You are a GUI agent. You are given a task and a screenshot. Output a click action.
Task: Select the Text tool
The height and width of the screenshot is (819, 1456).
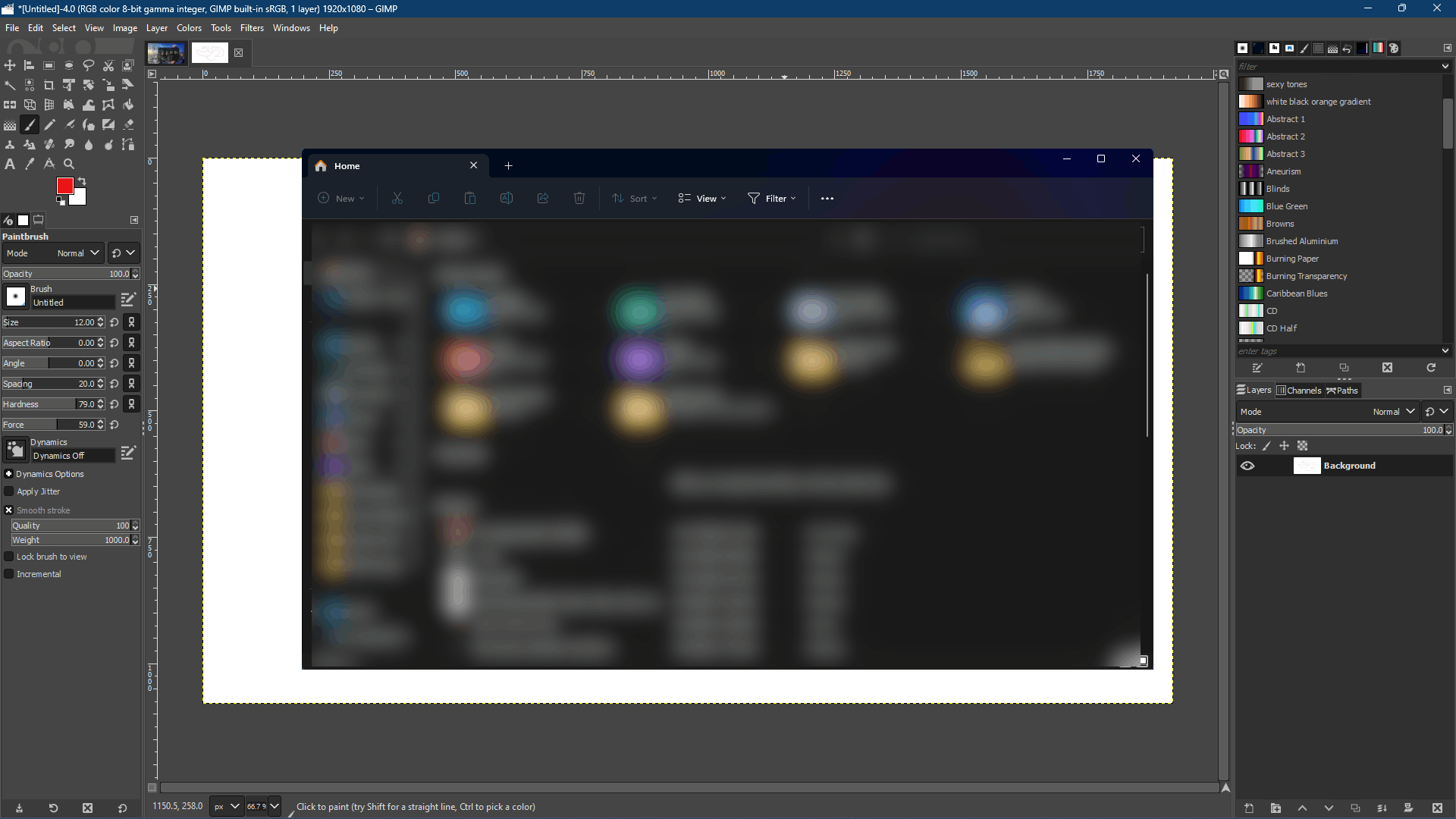tap(10, 164)
